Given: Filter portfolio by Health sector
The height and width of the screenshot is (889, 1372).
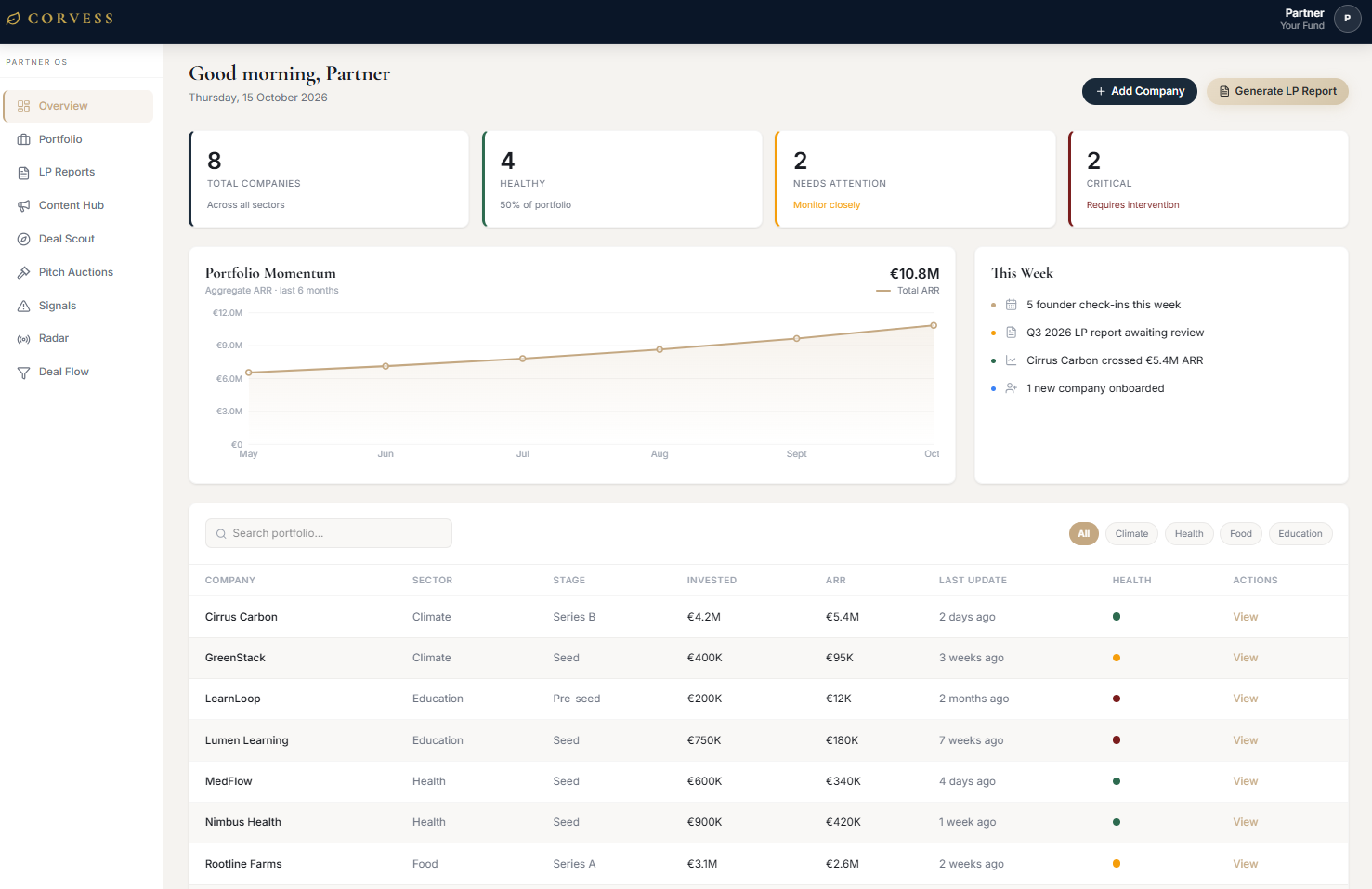Looking at the screenshot, I should (x=1189, y=534).
